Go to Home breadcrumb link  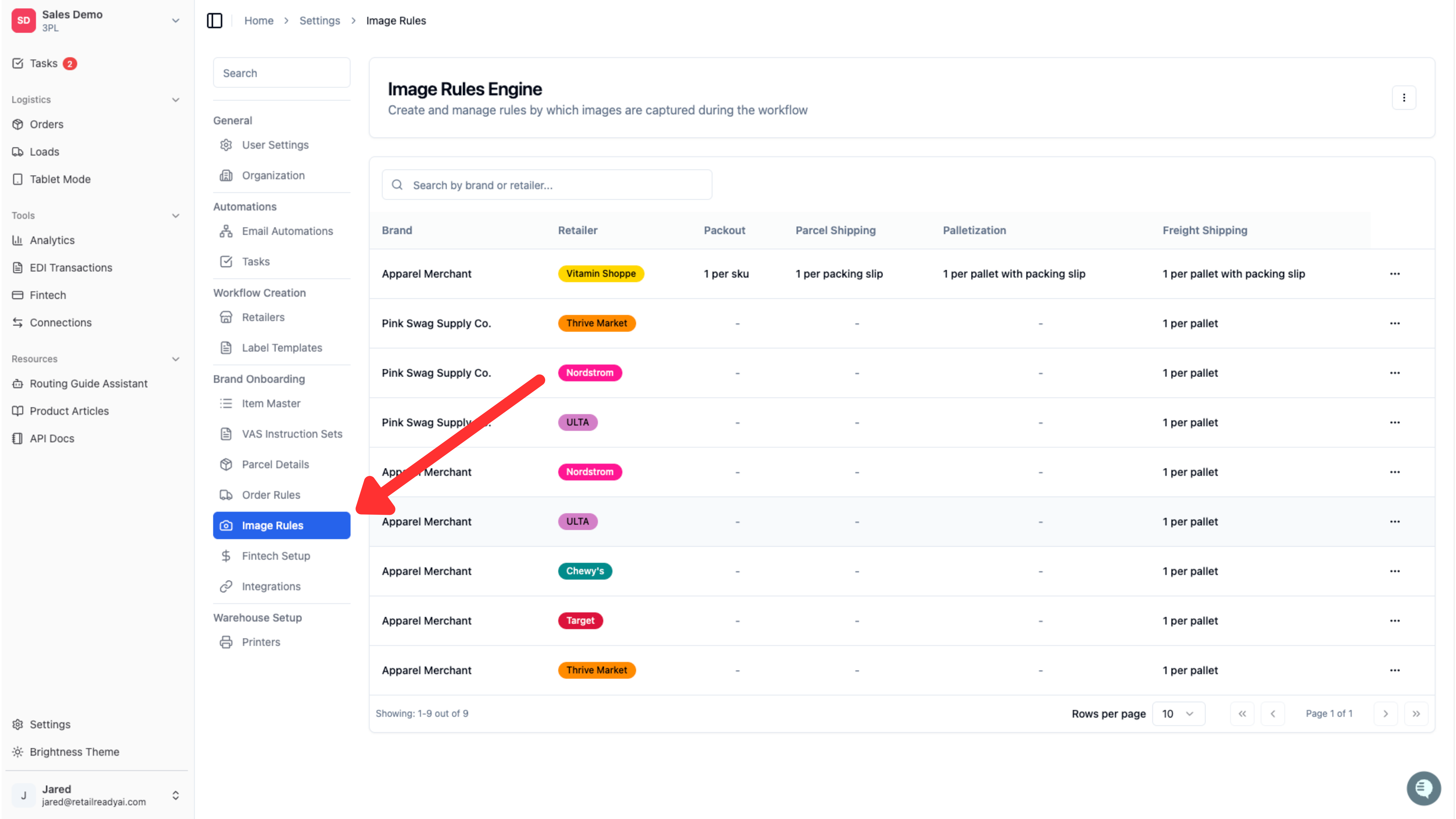[x=258, y=20]
